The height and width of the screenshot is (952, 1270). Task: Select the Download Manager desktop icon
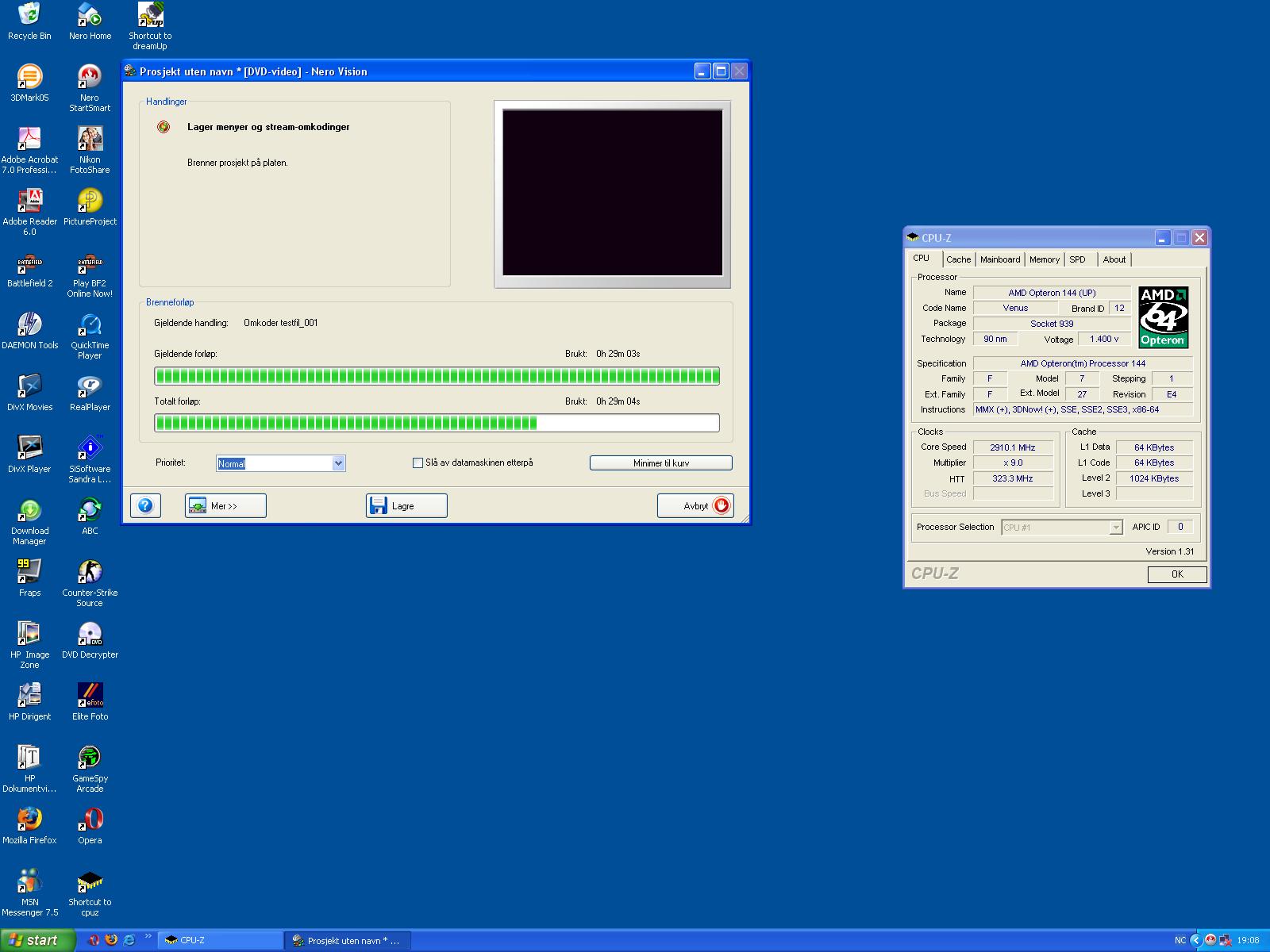(x=29, y=521)
